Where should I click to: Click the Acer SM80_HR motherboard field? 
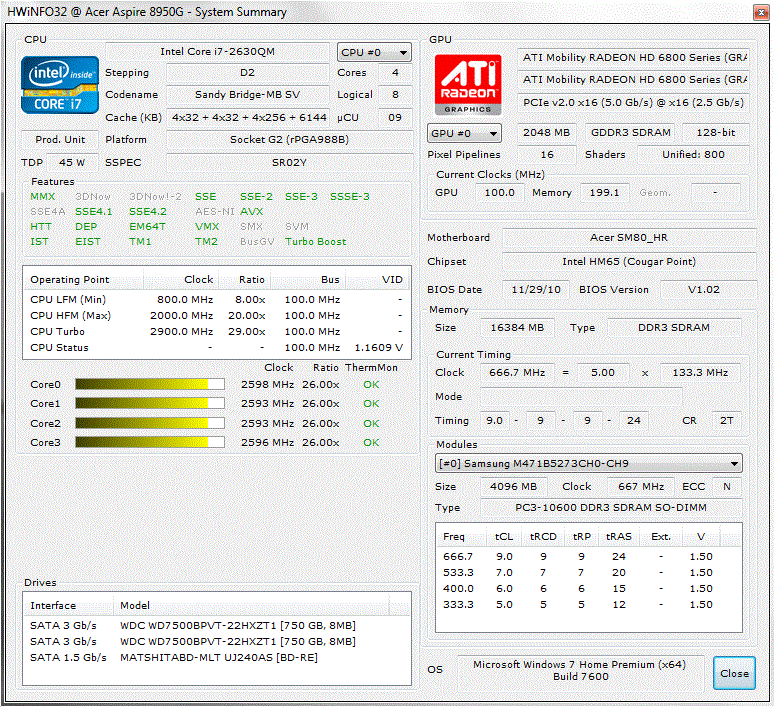click(629, 237)
